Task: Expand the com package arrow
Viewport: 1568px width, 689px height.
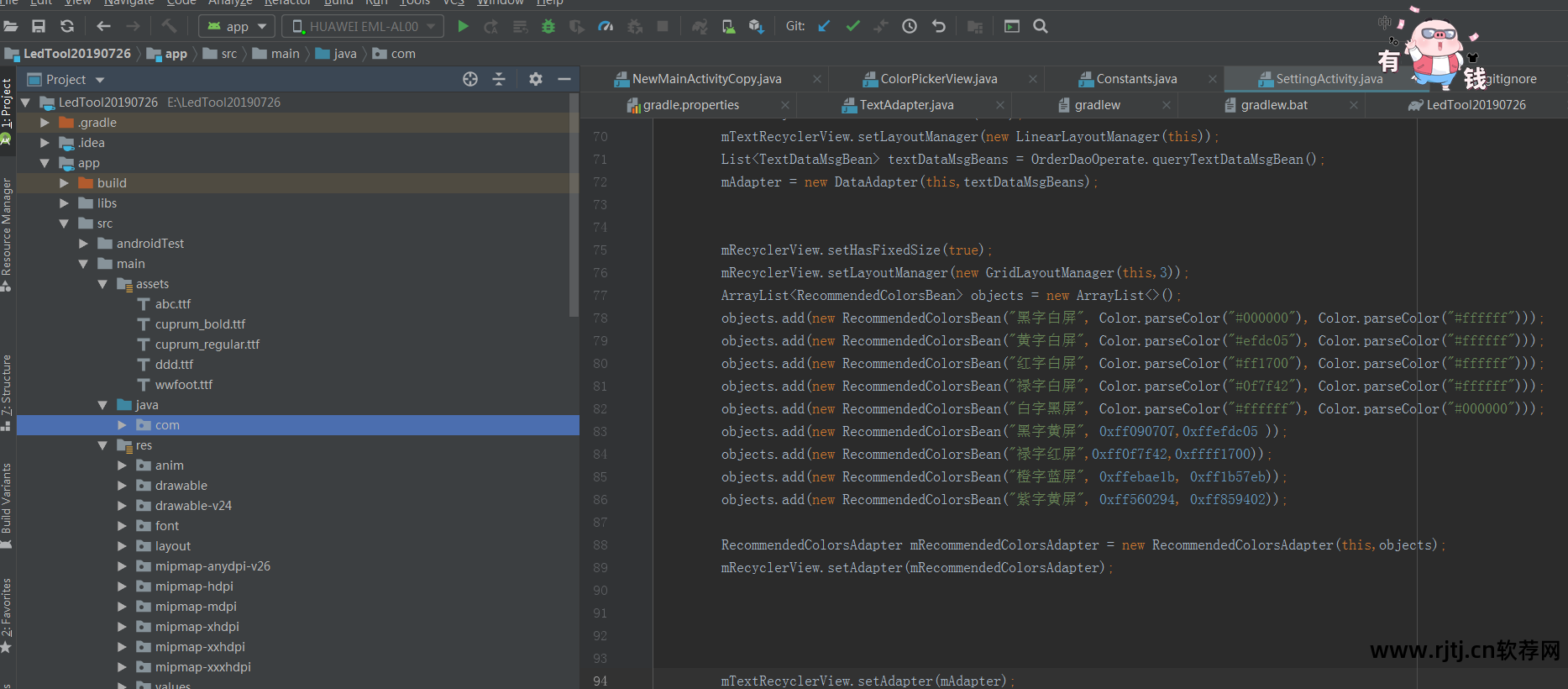Action: (122, 425)
